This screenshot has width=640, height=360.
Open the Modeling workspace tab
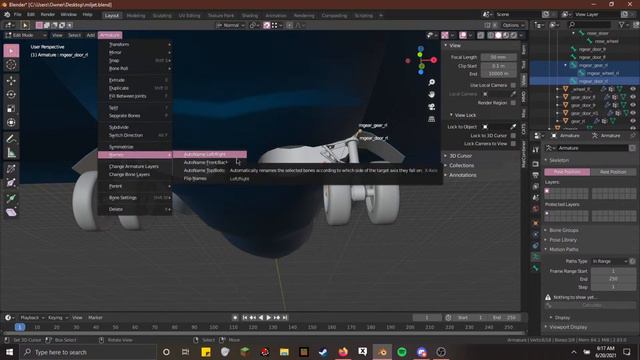tap(136, 16)
